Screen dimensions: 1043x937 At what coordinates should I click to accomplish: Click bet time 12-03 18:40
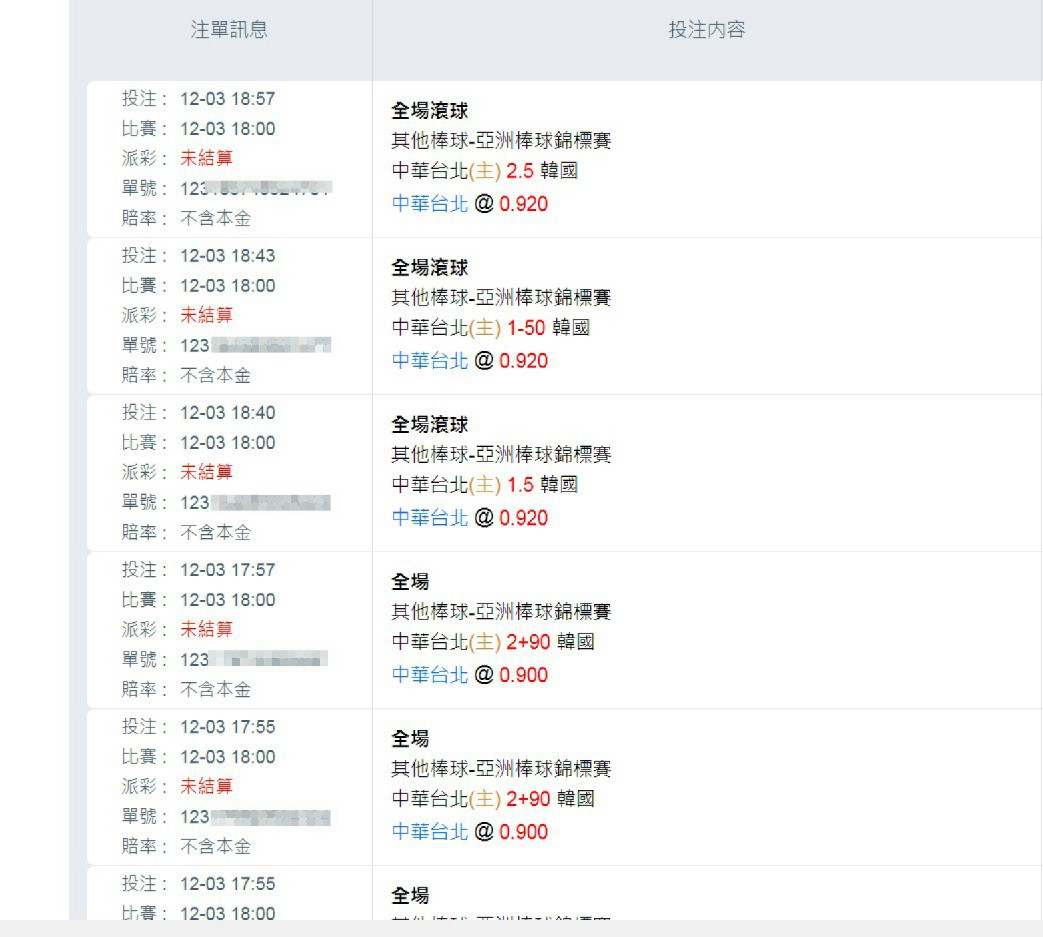[x=227, y=413]
